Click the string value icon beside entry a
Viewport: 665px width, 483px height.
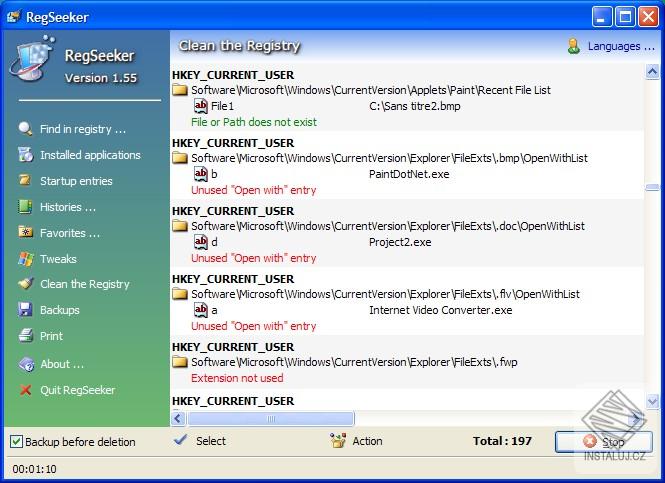(201, 310)
